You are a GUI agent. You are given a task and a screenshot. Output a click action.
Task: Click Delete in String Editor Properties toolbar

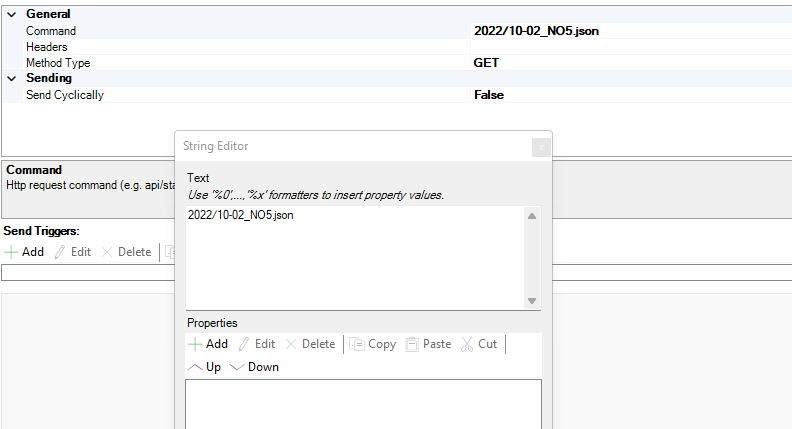pyautogui.click(x=310, y=344)
